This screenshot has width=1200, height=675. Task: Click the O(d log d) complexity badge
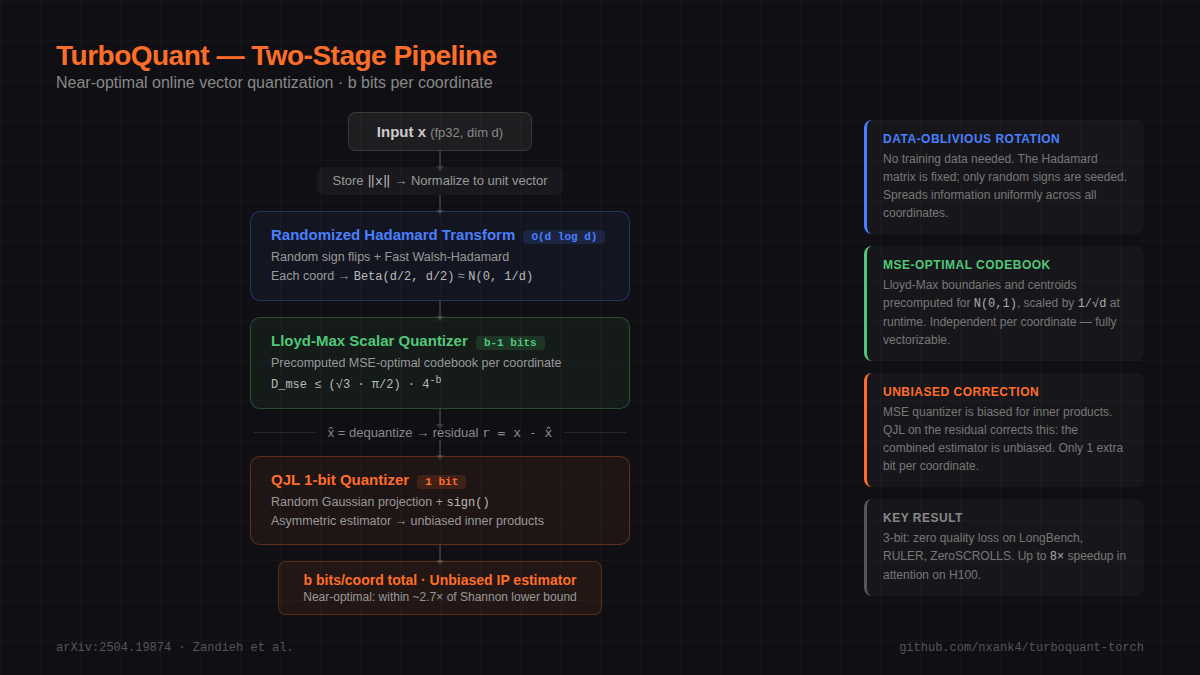pyautogui.click(x=563, y=236)
